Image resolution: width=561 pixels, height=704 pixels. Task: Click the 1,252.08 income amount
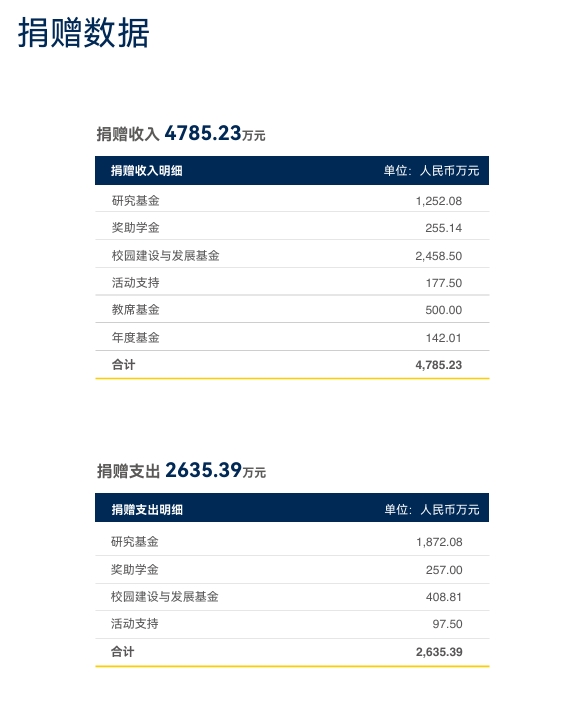coord(438,201)
